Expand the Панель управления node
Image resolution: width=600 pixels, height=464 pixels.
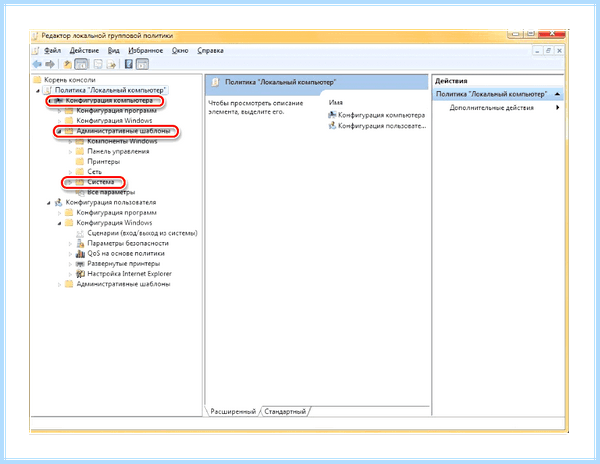click(70, 152)
